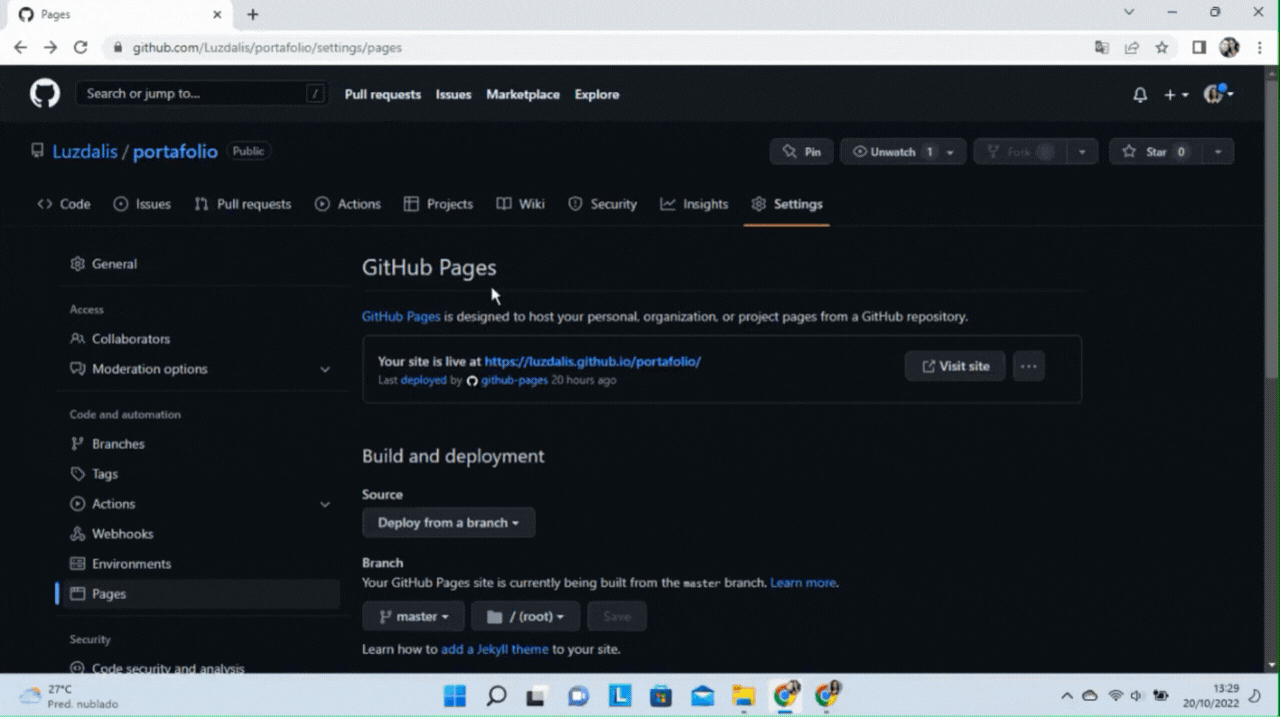Viewport: 1280px width, 720px height.
Task: Open the notifications bell
Action: click(x=1140, y=94)
